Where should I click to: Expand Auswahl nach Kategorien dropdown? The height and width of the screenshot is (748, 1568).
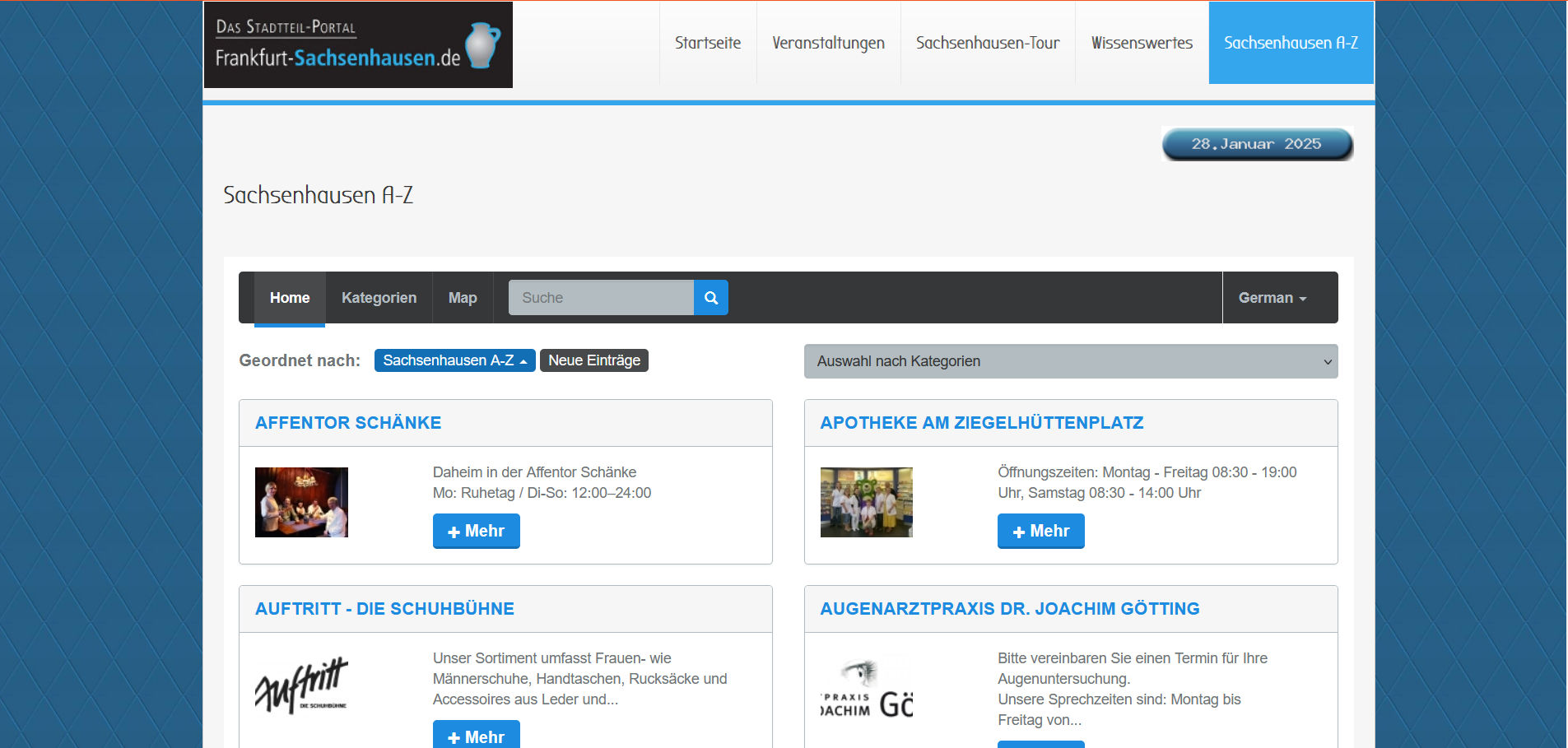1071,361
